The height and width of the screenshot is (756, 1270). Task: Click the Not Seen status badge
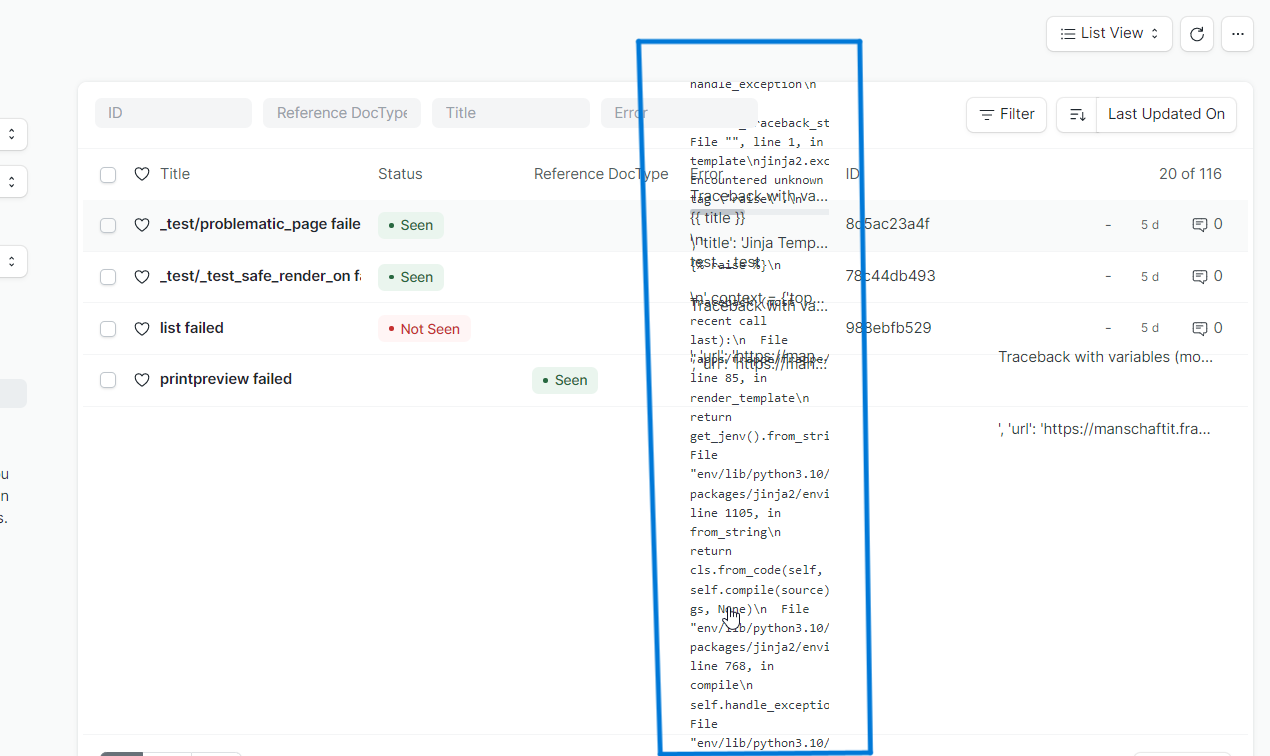pyautogui.click(x=424, y=328)
